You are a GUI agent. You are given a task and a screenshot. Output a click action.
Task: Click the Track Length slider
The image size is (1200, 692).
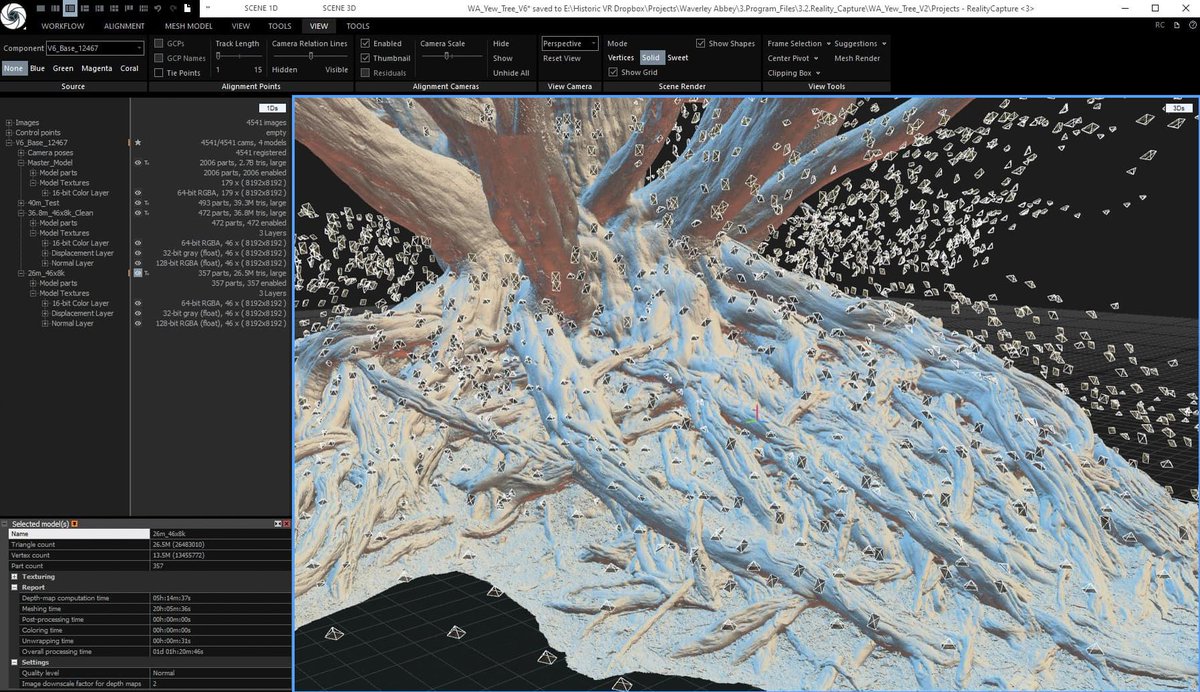[x=240, y=57]
